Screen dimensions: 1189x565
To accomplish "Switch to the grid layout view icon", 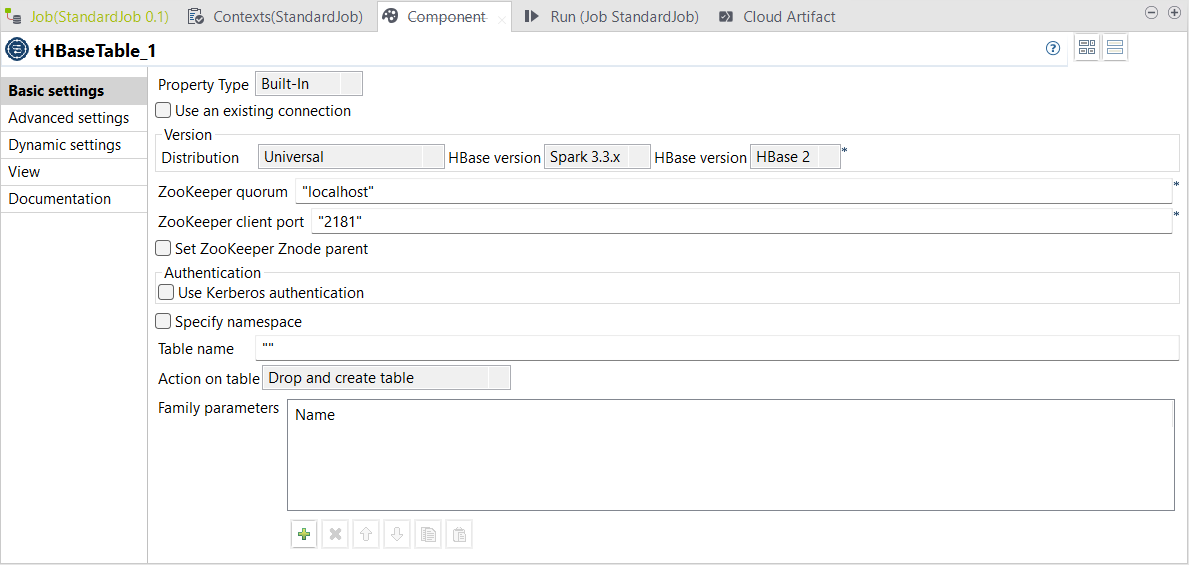I will point(1087,48).
